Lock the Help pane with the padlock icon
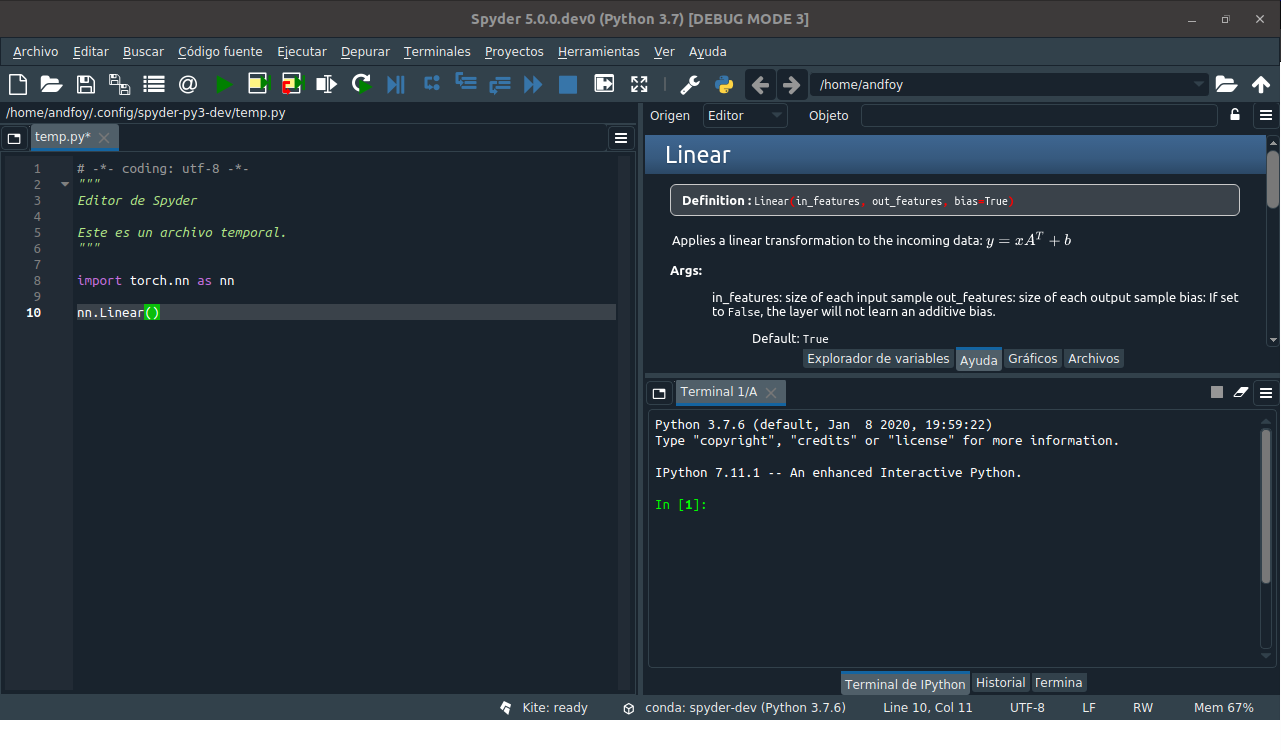 tap(1234, 115)
